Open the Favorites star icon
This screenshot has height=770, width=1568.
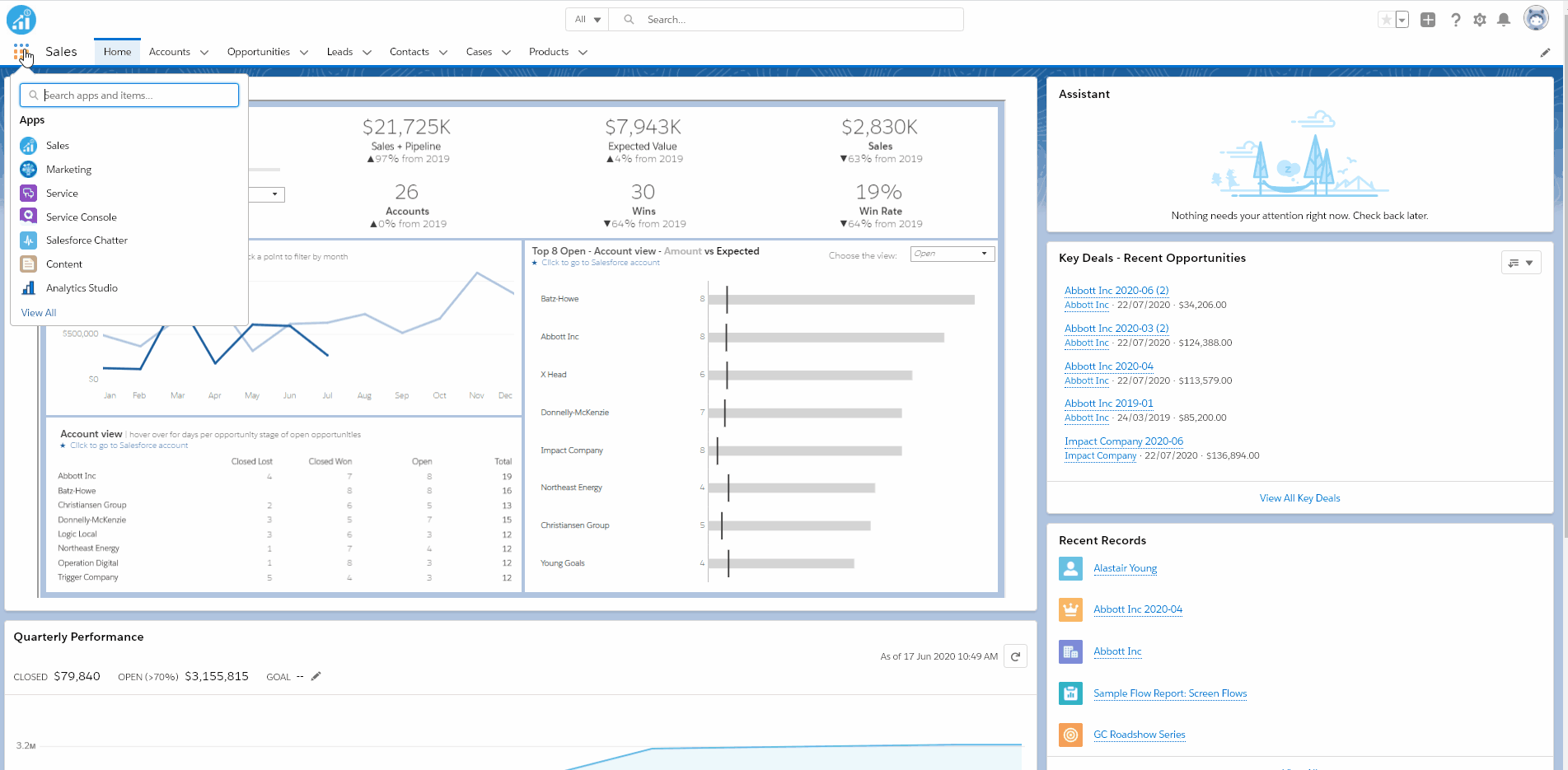click(x=1386, y=20)
